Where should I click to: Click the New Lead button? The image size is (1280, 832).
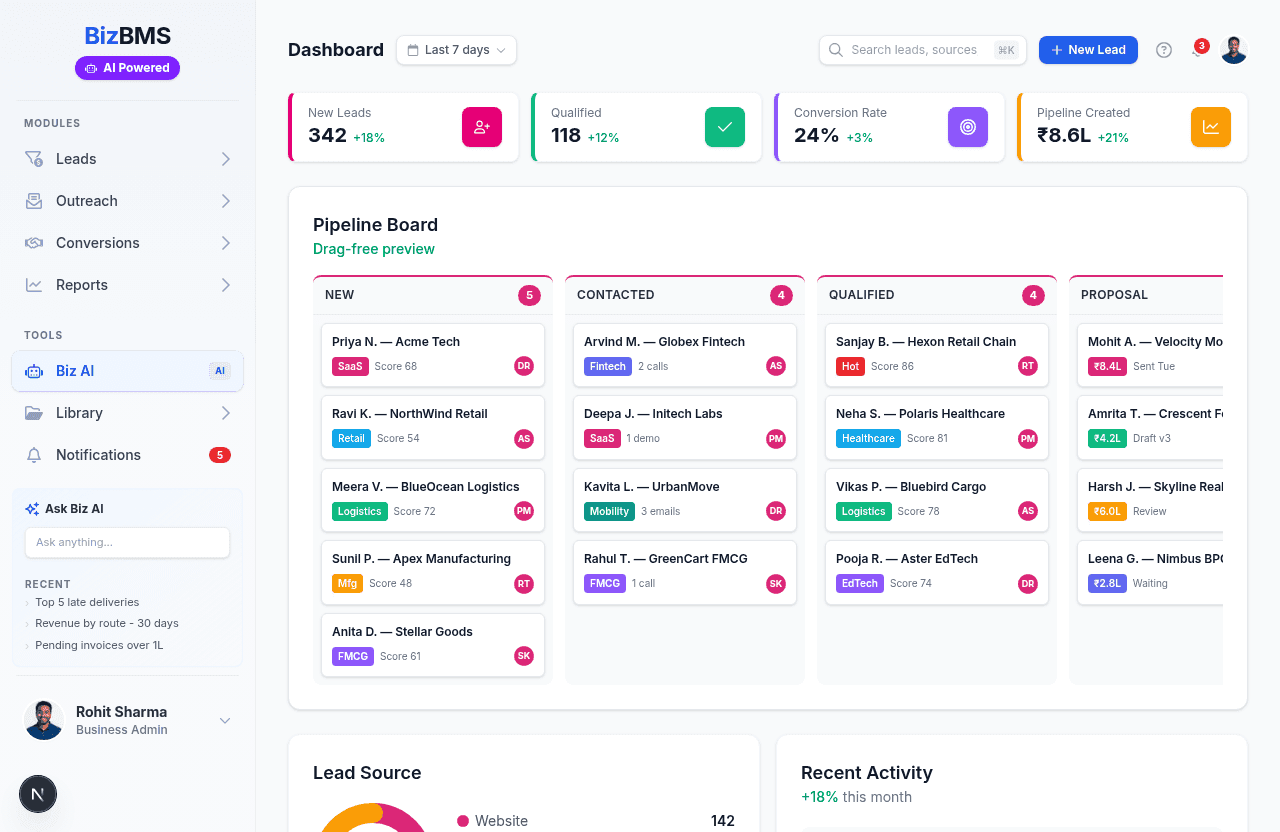[1088, 50]
